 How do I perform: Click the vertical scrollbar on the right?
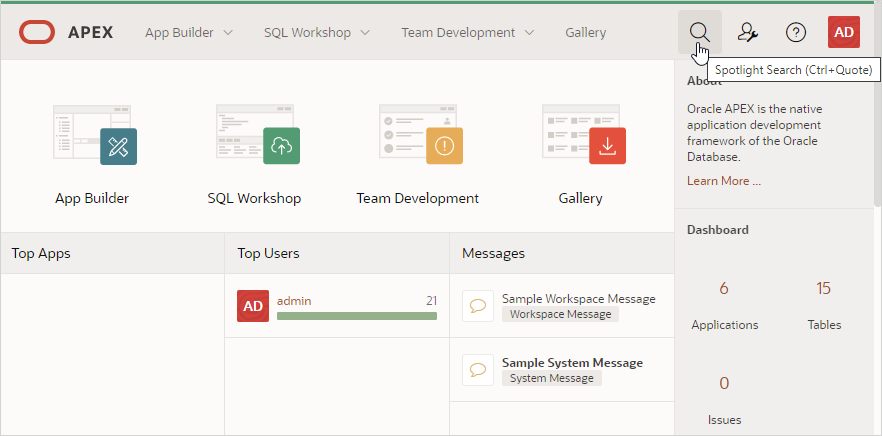click(878, 132)
